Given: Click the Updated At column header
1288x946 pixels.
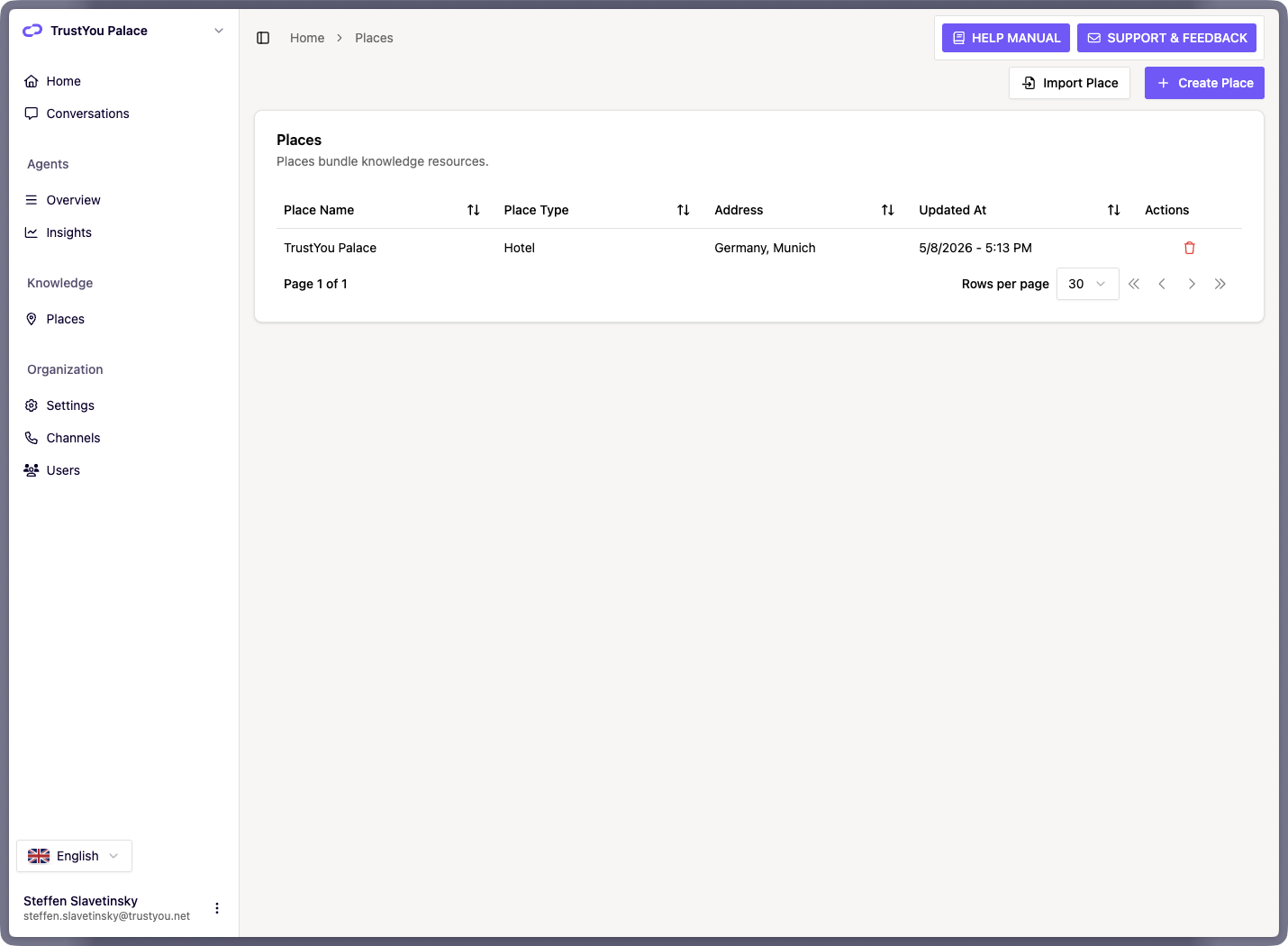Looking at the screenshot, I should [952, 210].
